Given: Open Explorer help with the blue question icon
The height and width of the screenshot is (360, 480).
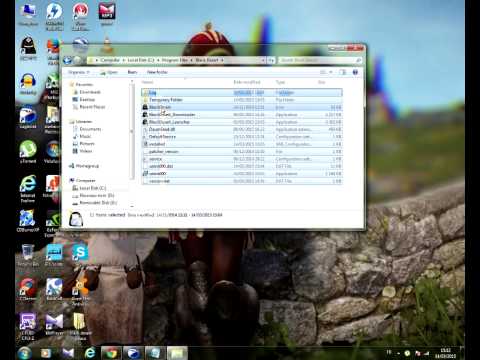Looking at the screenshot, I should coord(355,72).
